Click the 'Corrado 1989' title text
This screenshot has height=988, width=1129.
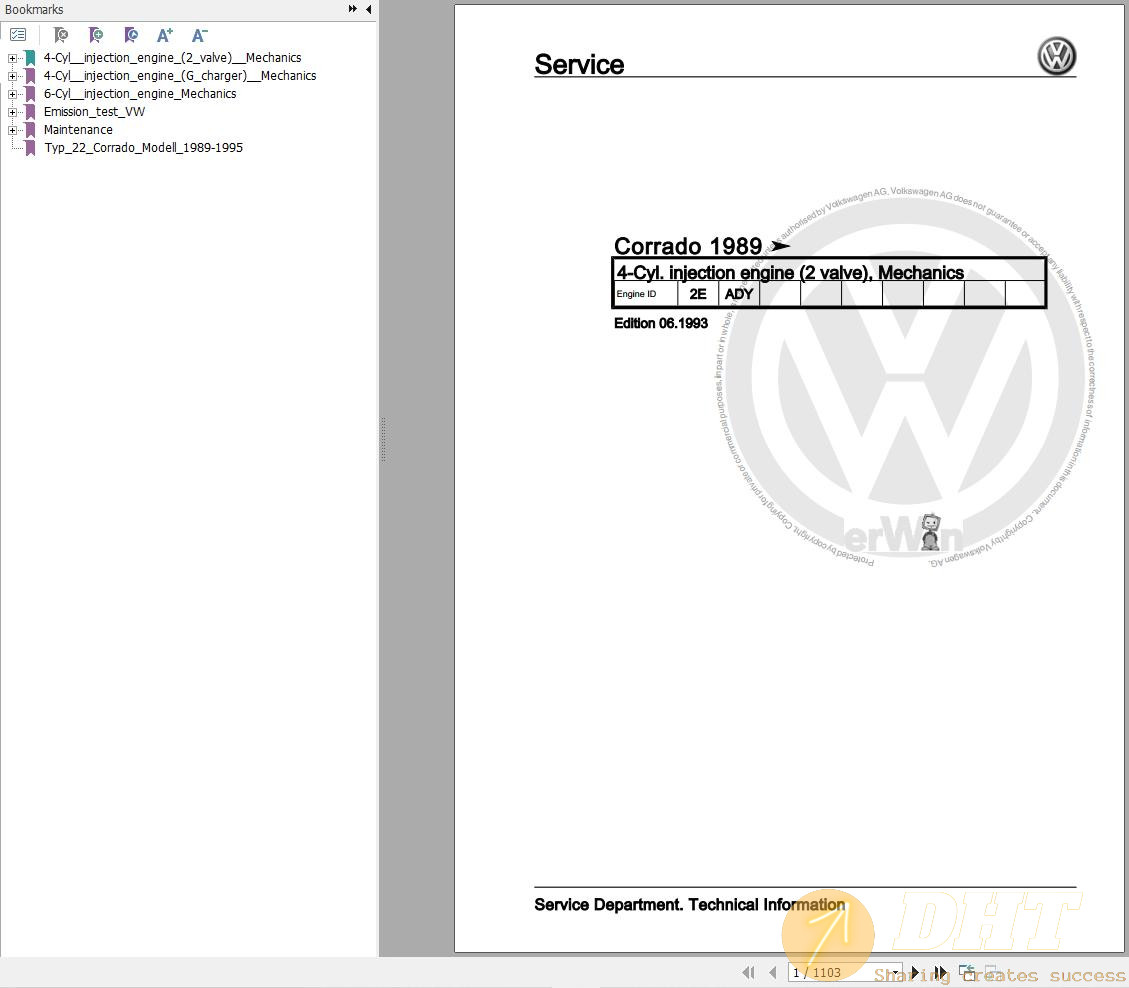pyautogui.click(x=688, y=246)
